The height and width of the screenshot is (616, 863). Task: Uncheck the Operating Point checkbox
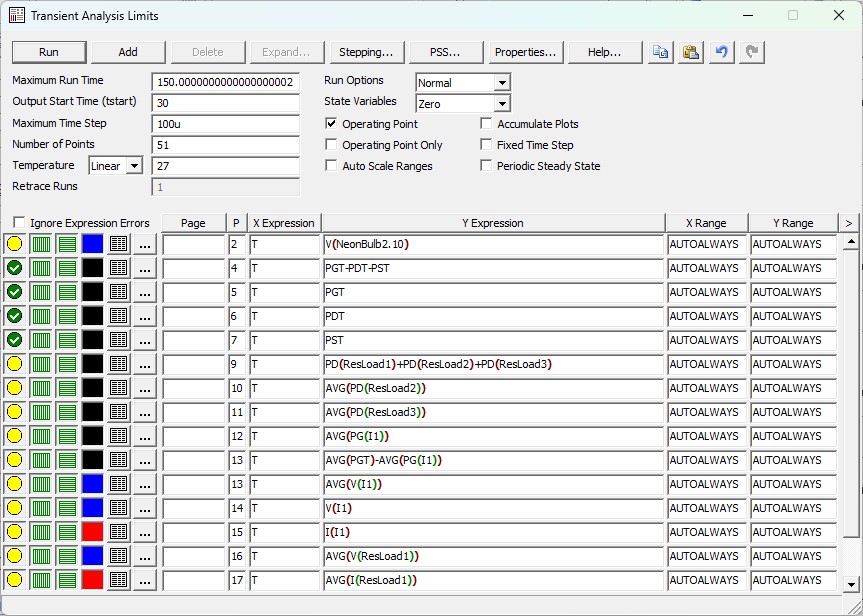(x=332, y=124)
